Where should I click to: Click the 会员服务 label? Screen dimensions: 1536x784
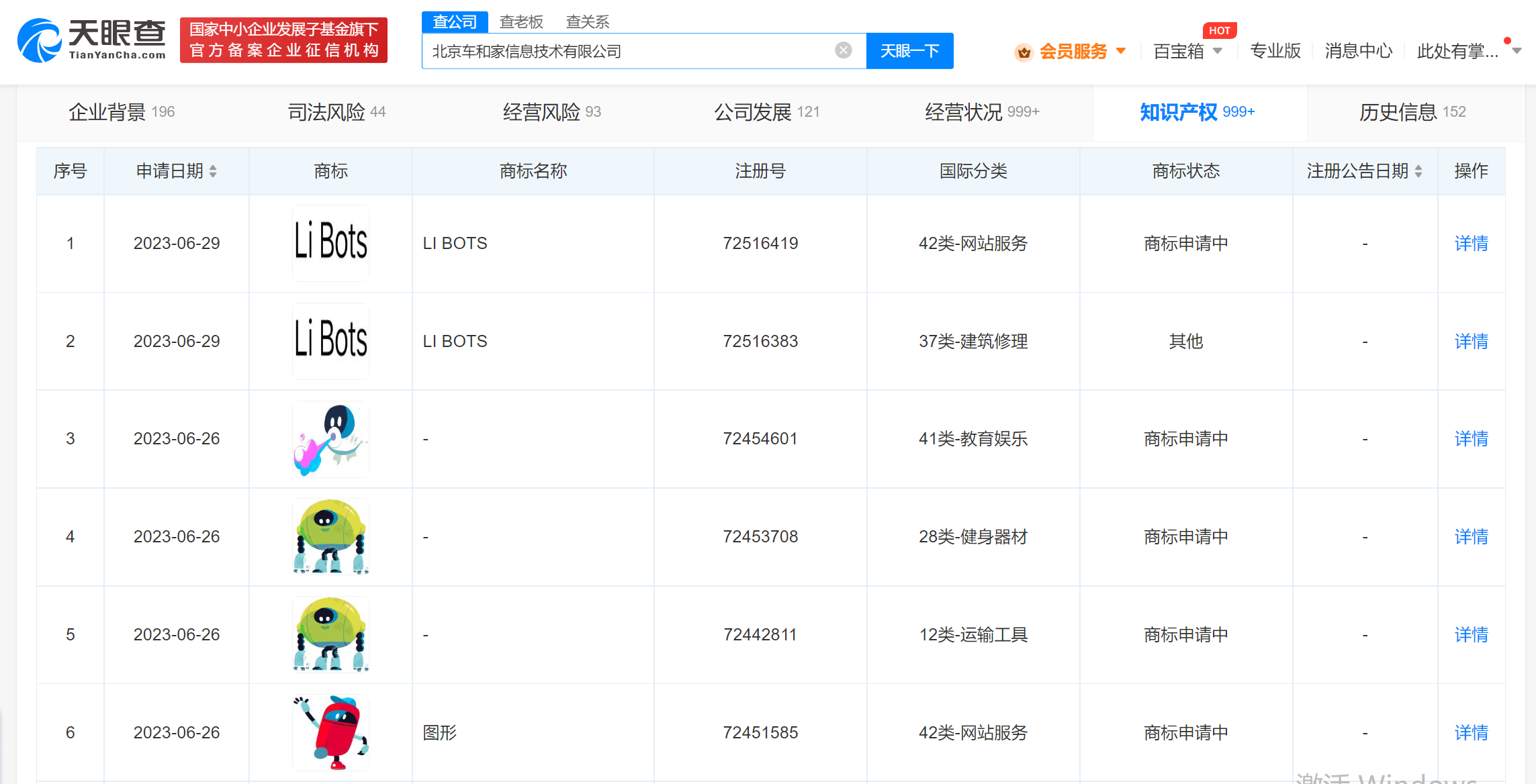(1073, 51)
